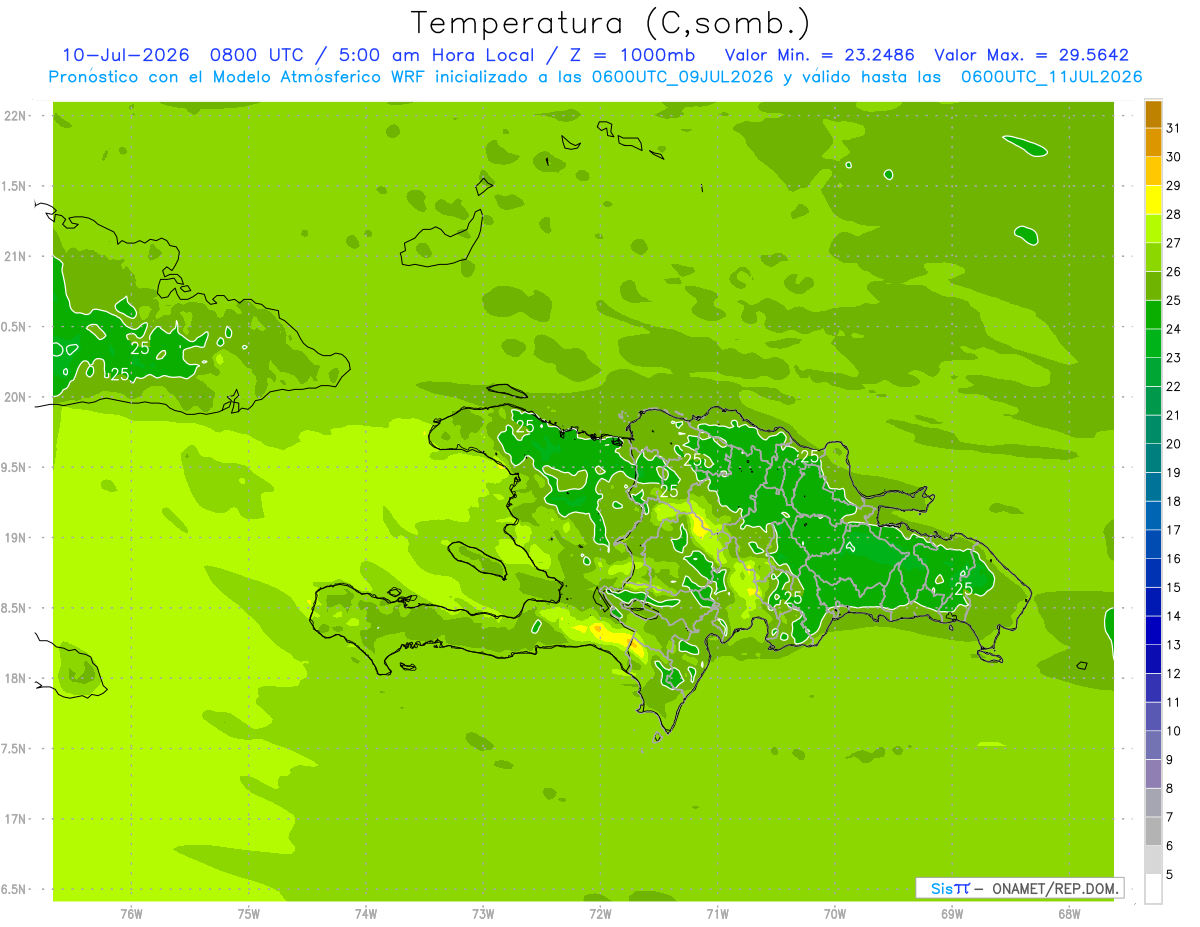The height and width of the screenshot is (927, 1200).
Task: Click the '21N' latitude label
Action: [16, 256]
